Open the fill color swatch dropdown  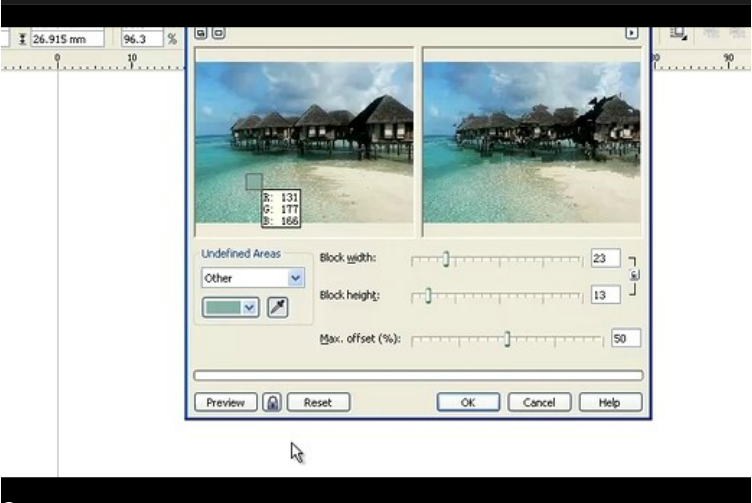pyautogui.click(x=231, y=307)
